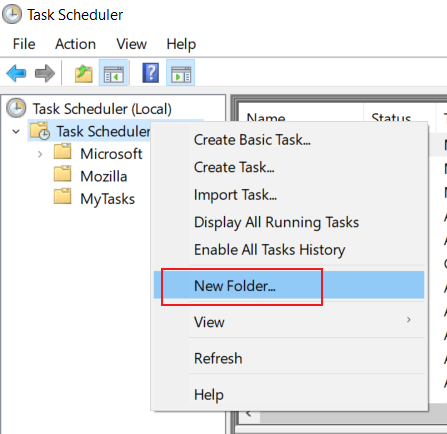This screenshot has height=434, width=447.
Task: Select Display All Running Tasks
Action: (x=289, y=222)
